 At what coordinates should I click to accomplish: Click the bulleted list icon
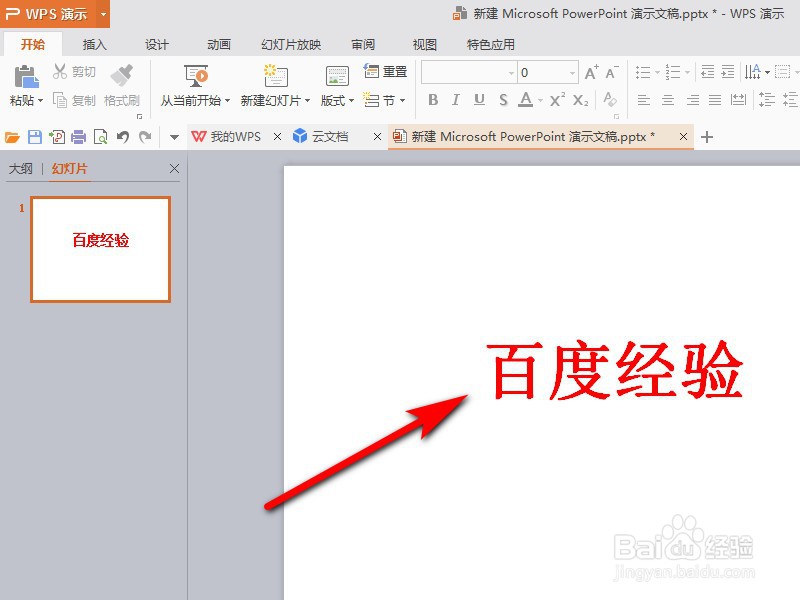(x=643, y=72)
